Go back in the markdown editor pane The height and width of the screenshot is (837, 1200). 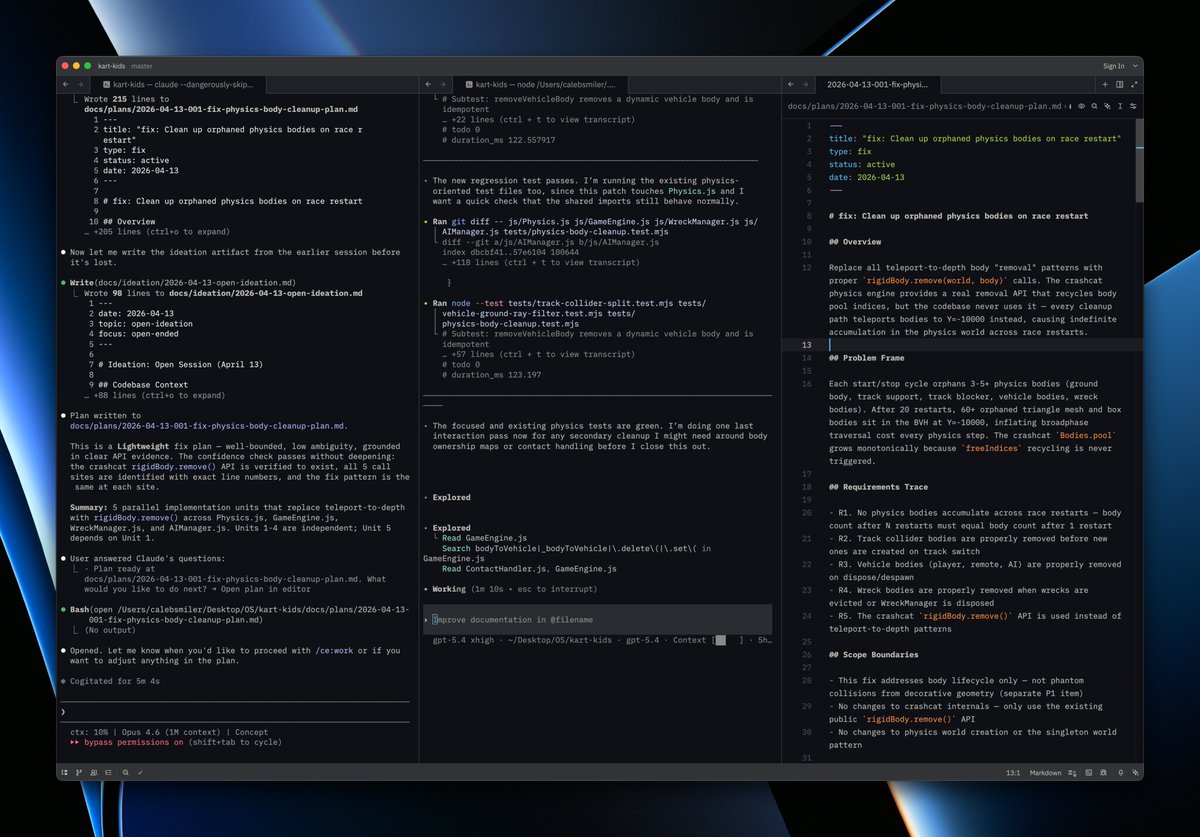point(790,85)
